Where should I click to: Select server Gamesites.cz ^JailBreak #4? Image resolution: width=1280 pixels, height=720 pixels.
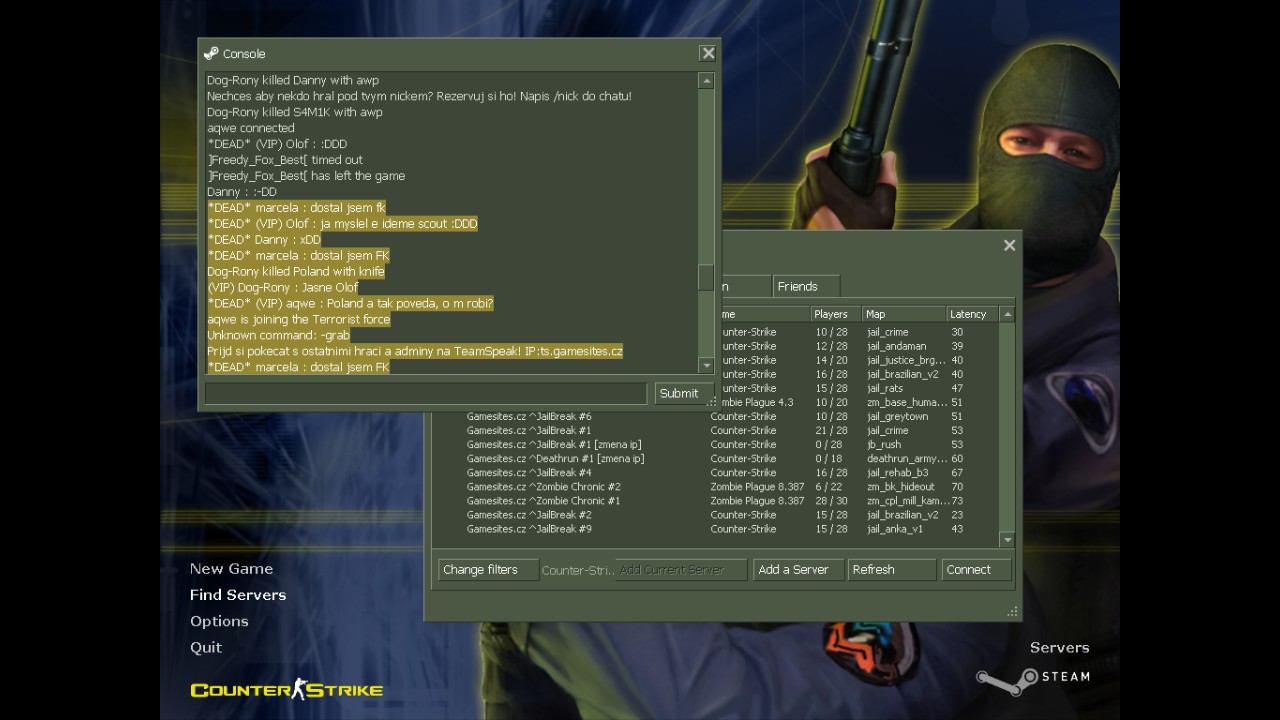click(715, 472)
